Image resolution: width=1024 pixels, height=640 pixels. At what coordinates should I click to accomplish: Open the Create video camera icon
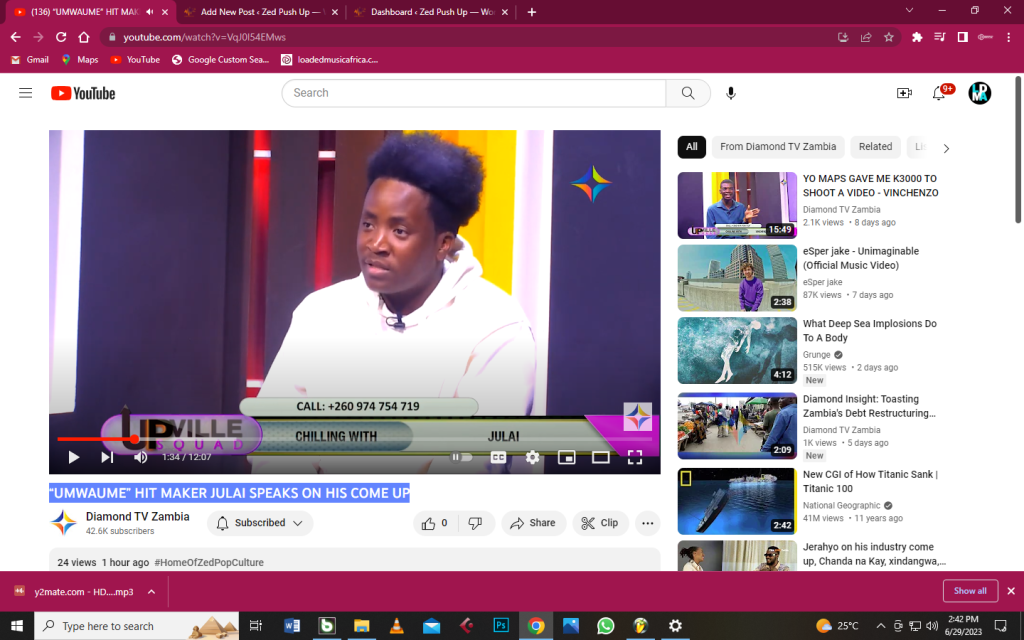pos(904,93)
